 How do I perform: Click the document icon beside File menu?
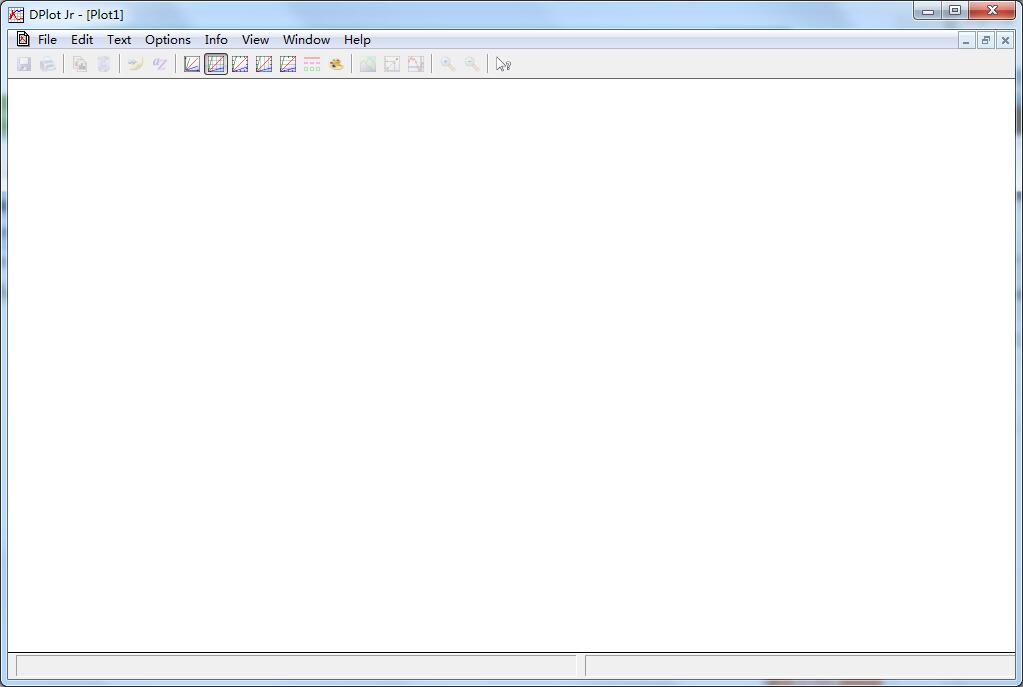pos(23,39)
